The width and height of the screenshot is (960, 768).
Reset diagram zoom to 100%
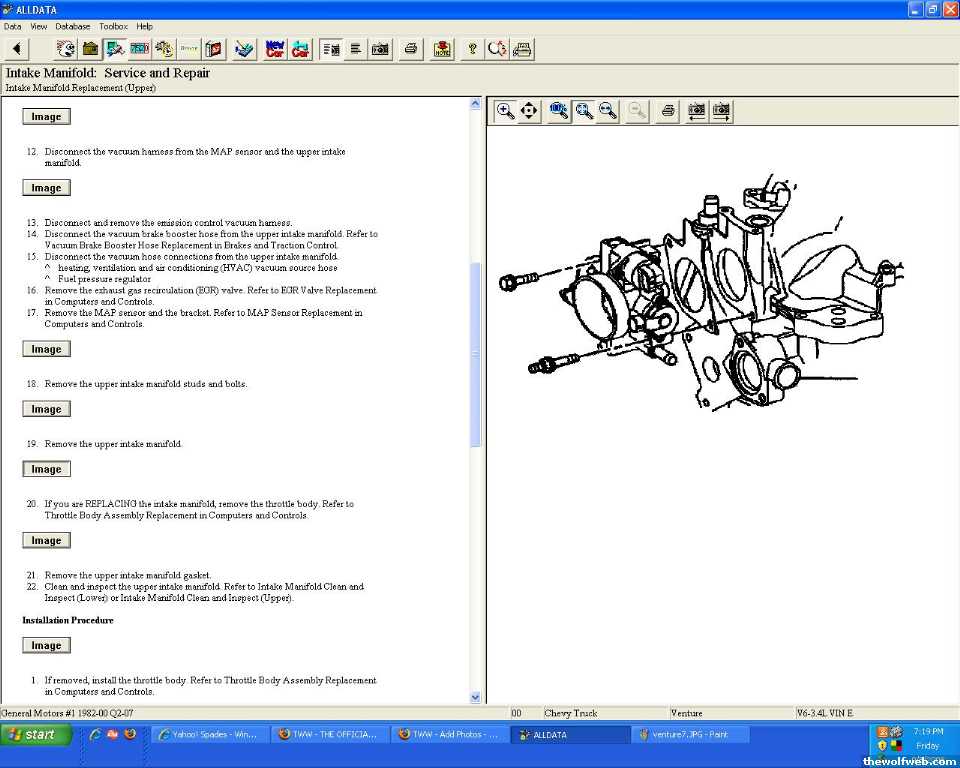coord(559,111)
